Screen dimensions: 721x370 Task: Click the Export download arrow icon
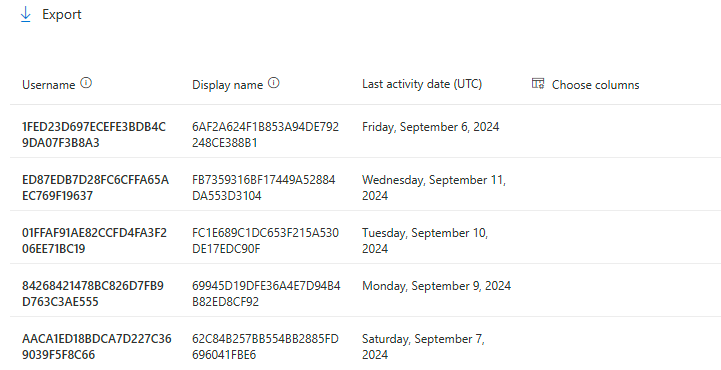[26, 14]
